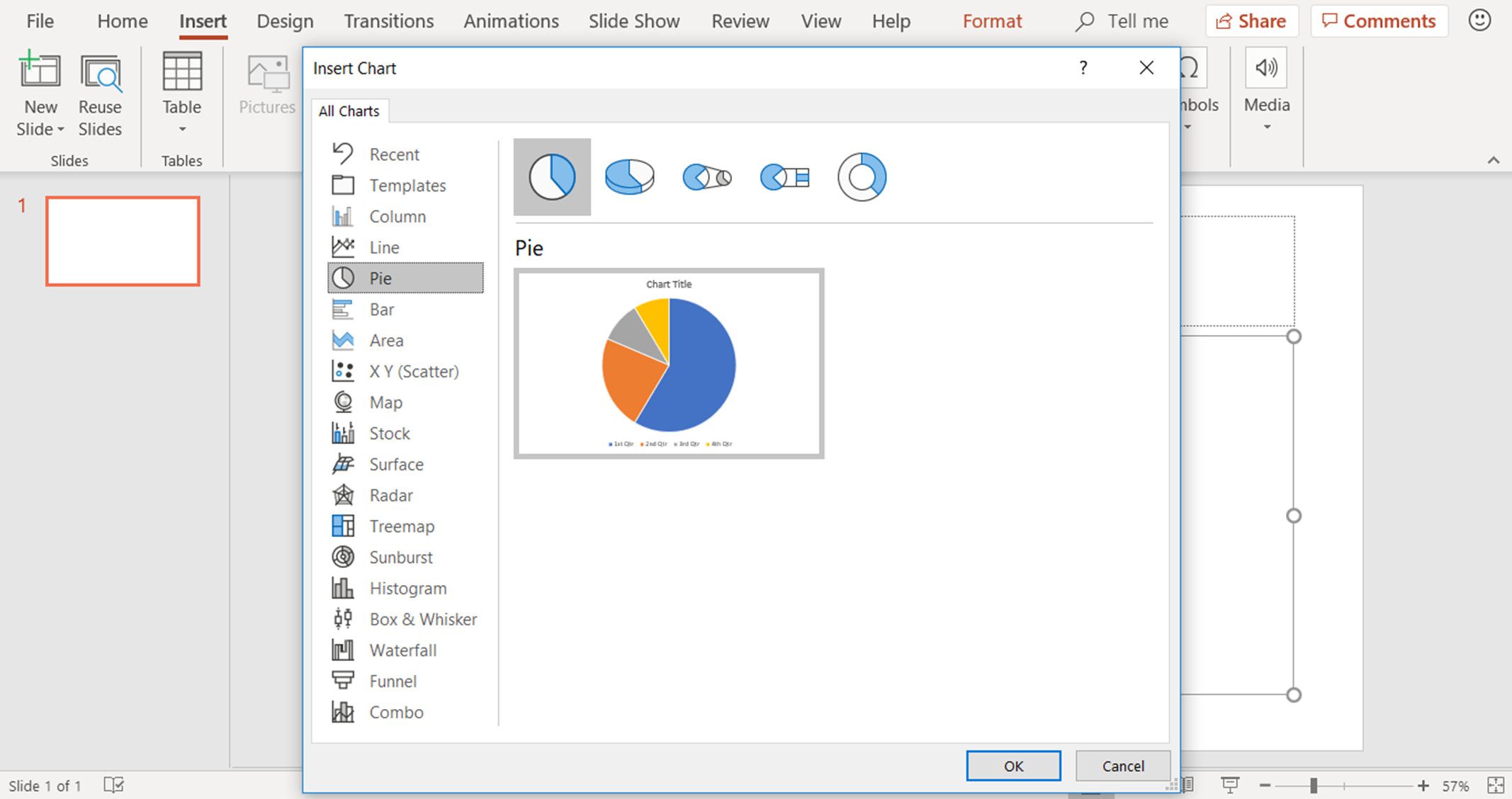Image resolution: width=1512 pixels, height=799 pixels.
Task: Click the Recent charts category
Action: click(x=395, y=153)
